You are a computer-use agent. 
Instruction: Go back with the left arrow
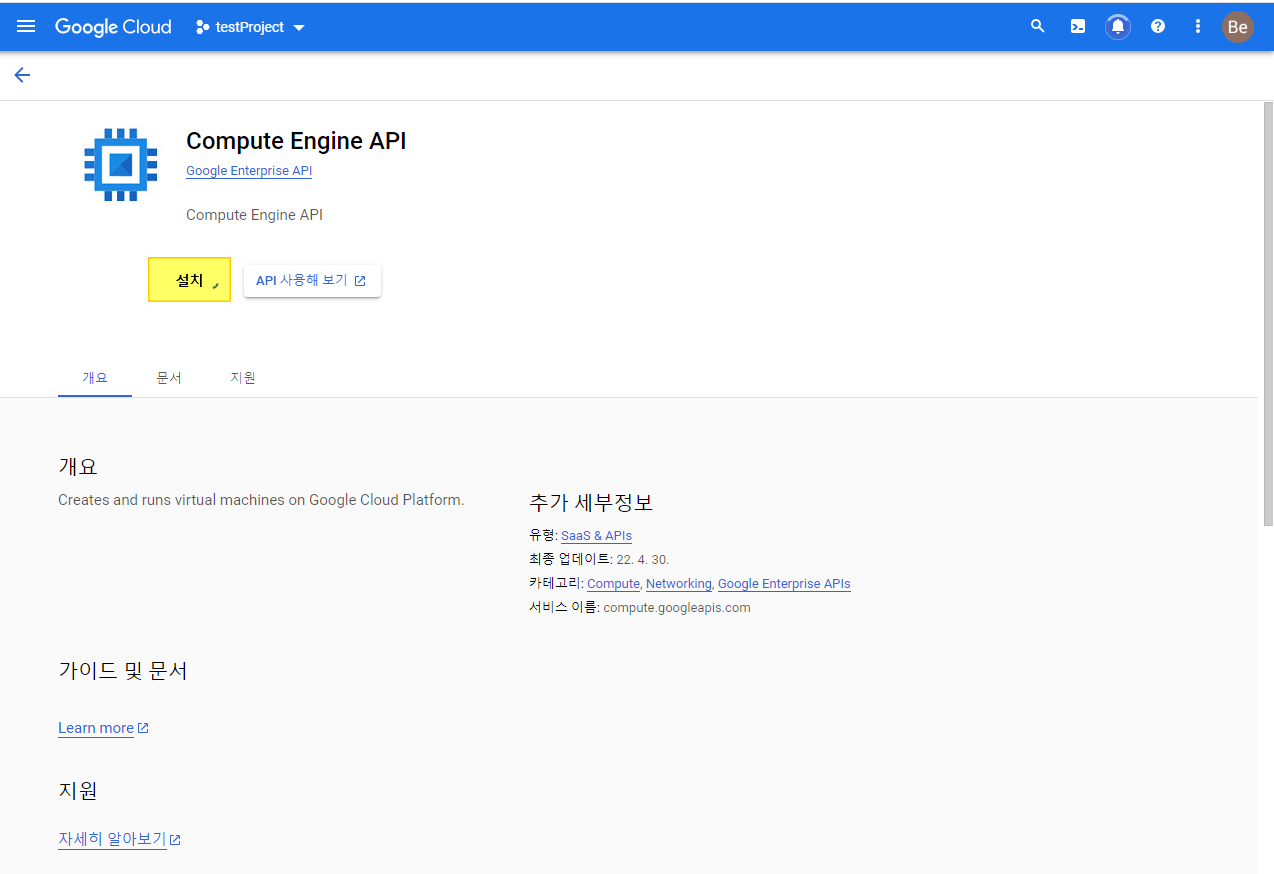tap(22, 75)
